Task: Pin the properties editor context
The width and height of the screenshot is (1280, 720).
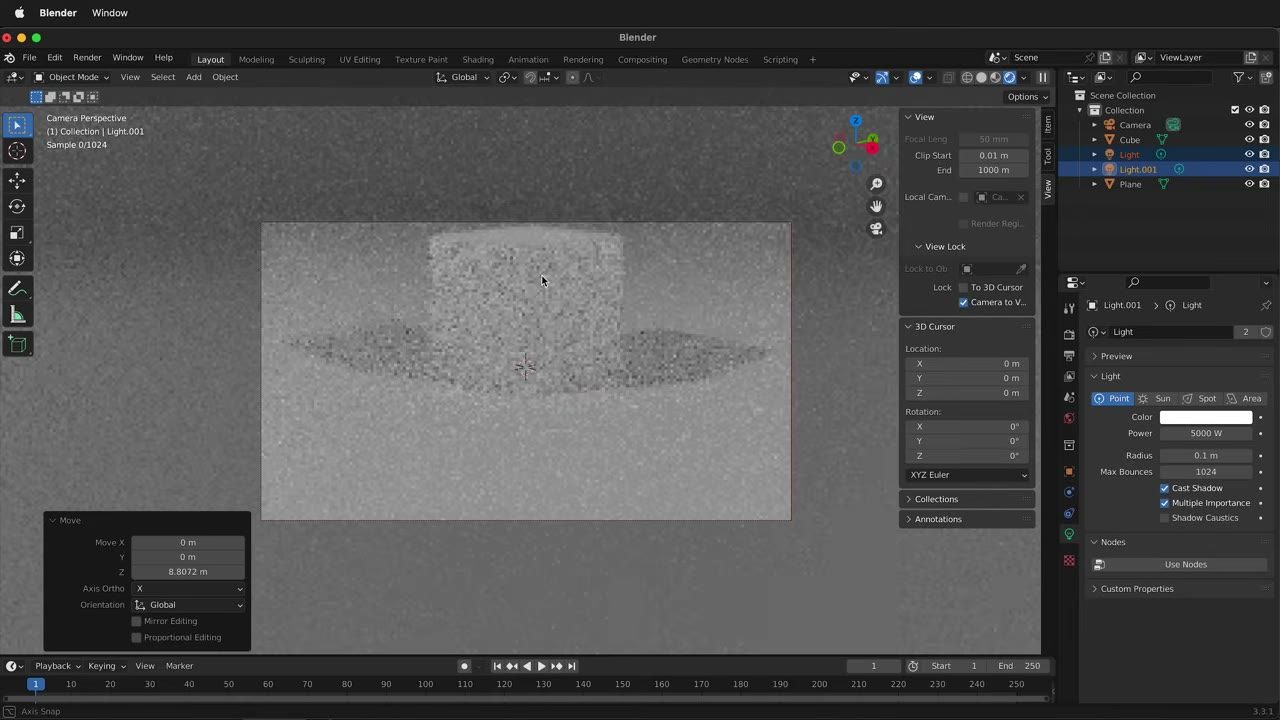Action: pyautogui.click(x=1266, y=305)
